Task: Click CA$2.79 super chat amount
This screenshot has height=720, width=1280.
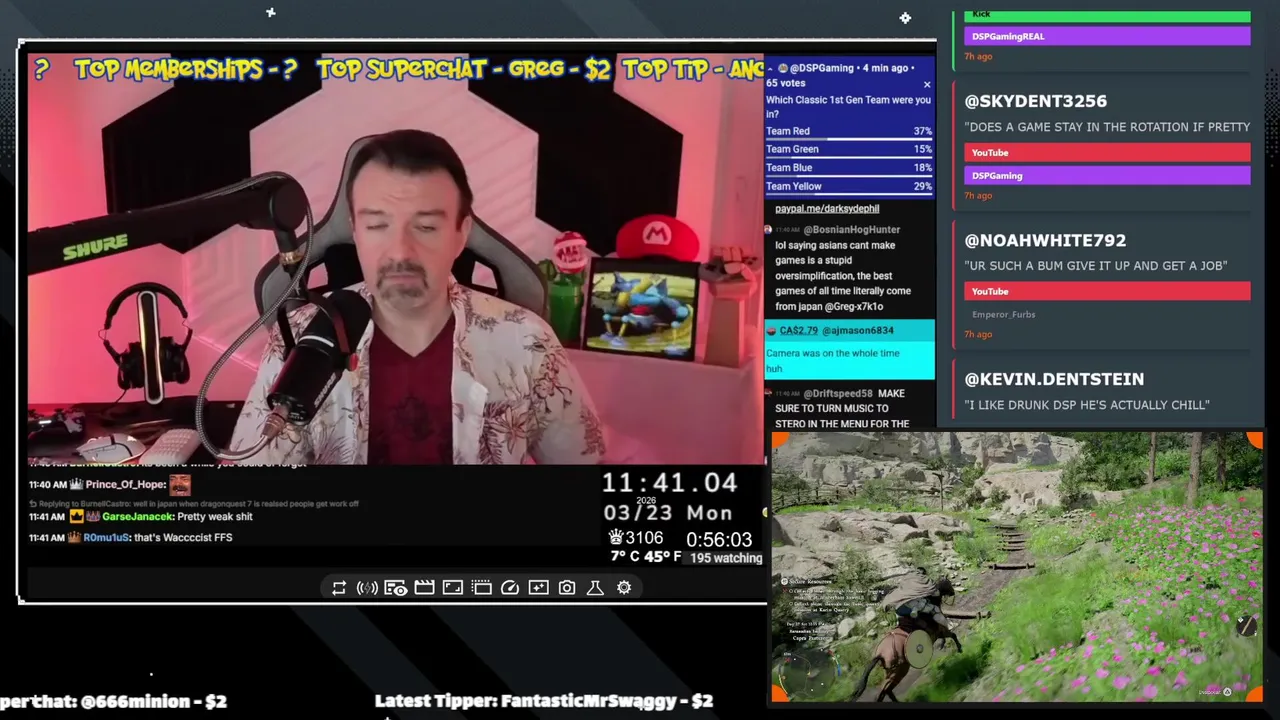Action: pyautogui.click(x=798, y=331)
